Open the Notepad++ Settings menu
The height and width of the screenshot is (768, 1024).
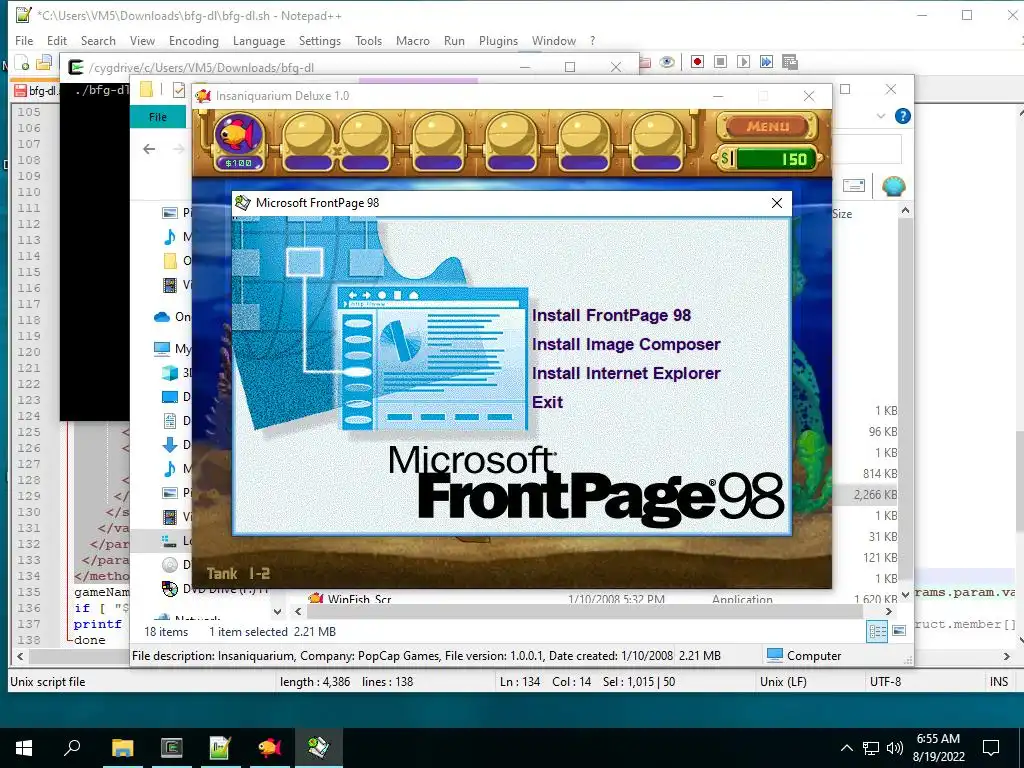[319, 40]
